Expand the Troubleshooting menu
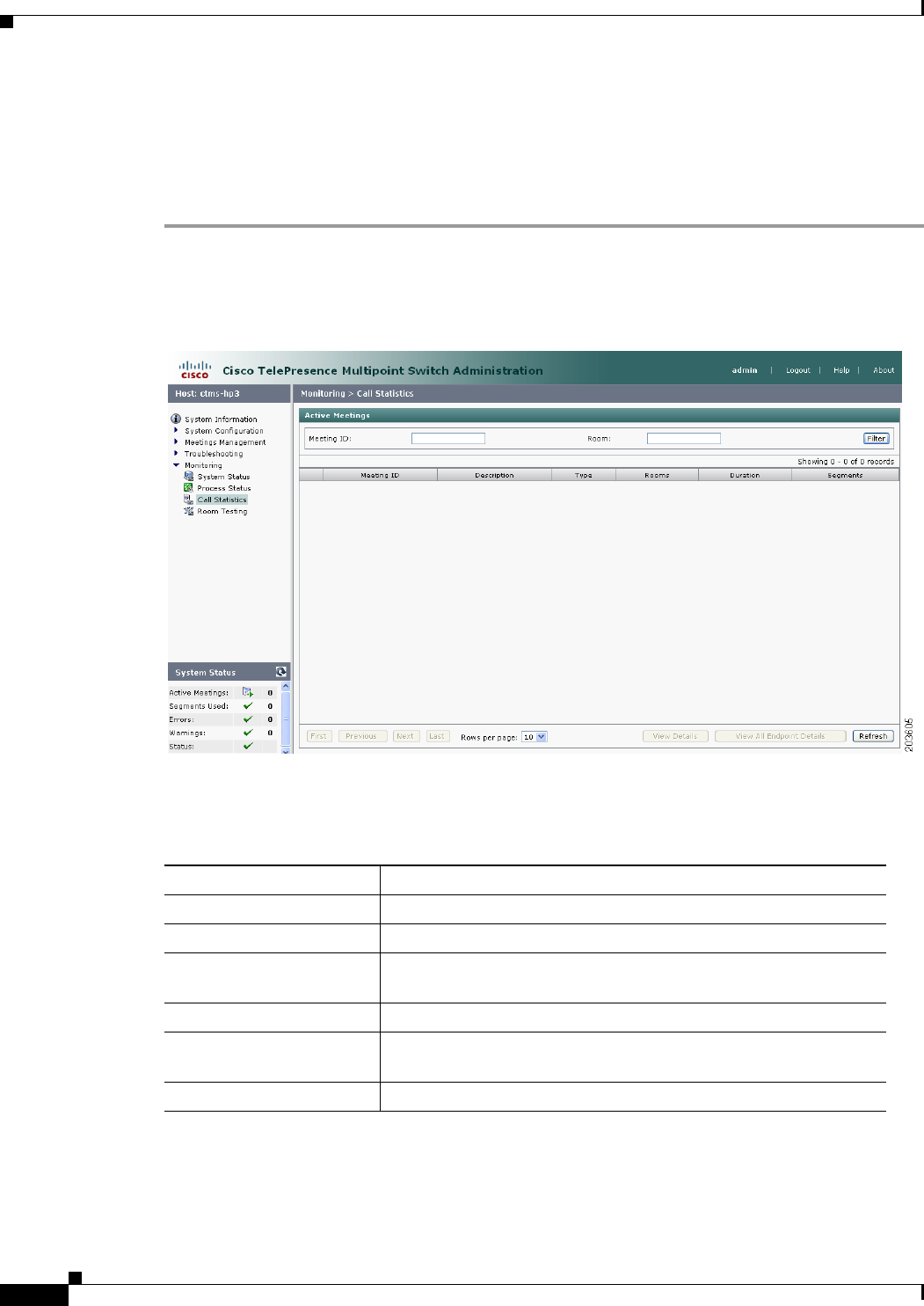The image size is (924, 1306). 176,453
